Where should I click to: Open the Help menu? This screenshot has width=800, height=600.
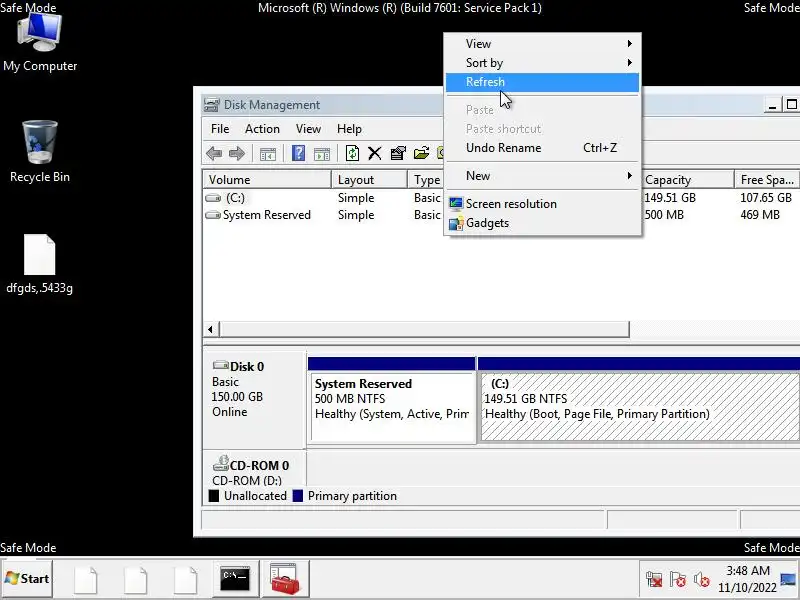click(349, 129)
